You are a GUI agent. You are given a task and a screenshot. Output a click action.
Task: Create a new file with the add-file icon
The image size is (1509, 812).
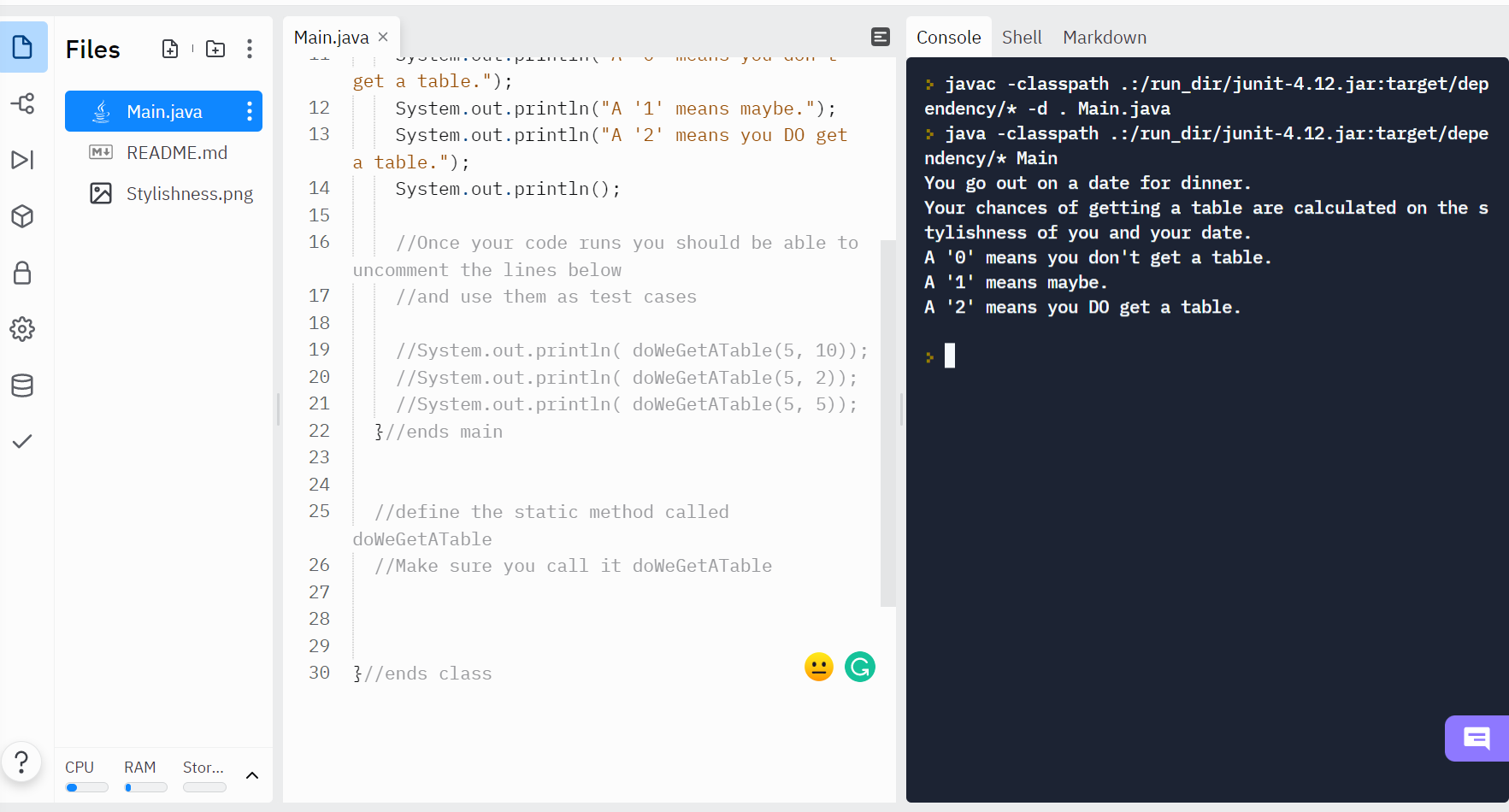(x=170, y=49)
